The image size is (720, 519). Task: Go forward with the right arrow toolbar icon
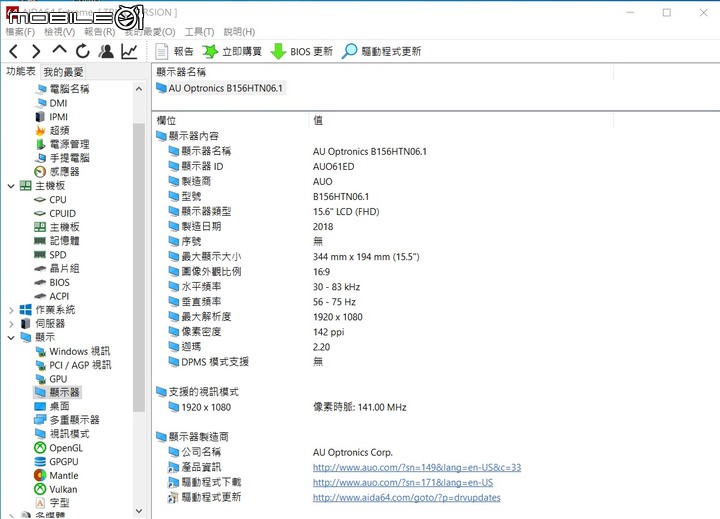[36, 51]
